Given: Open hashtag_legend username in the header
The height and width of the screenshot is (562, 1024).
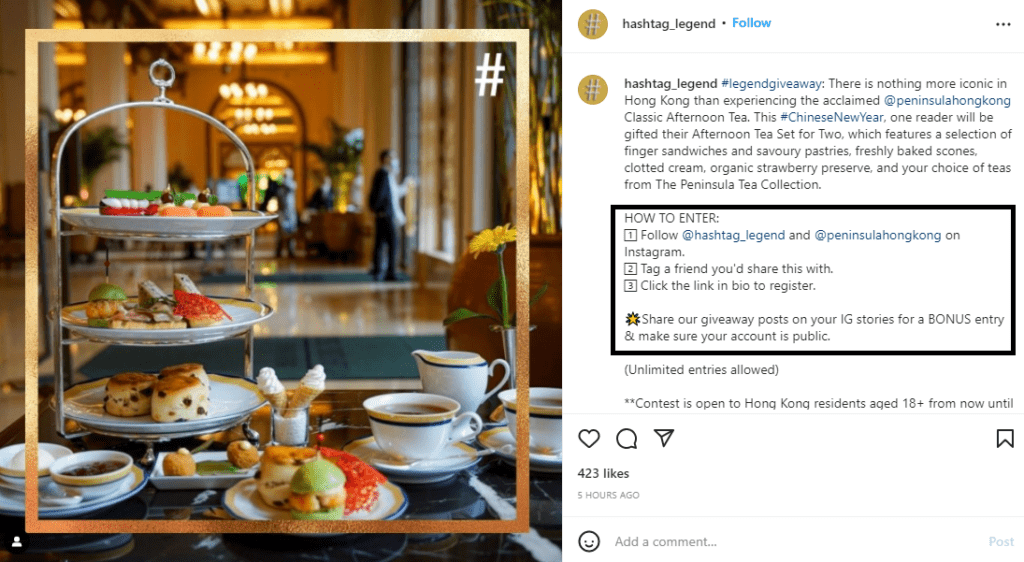Looking at the screenshot, I should 669,23.
